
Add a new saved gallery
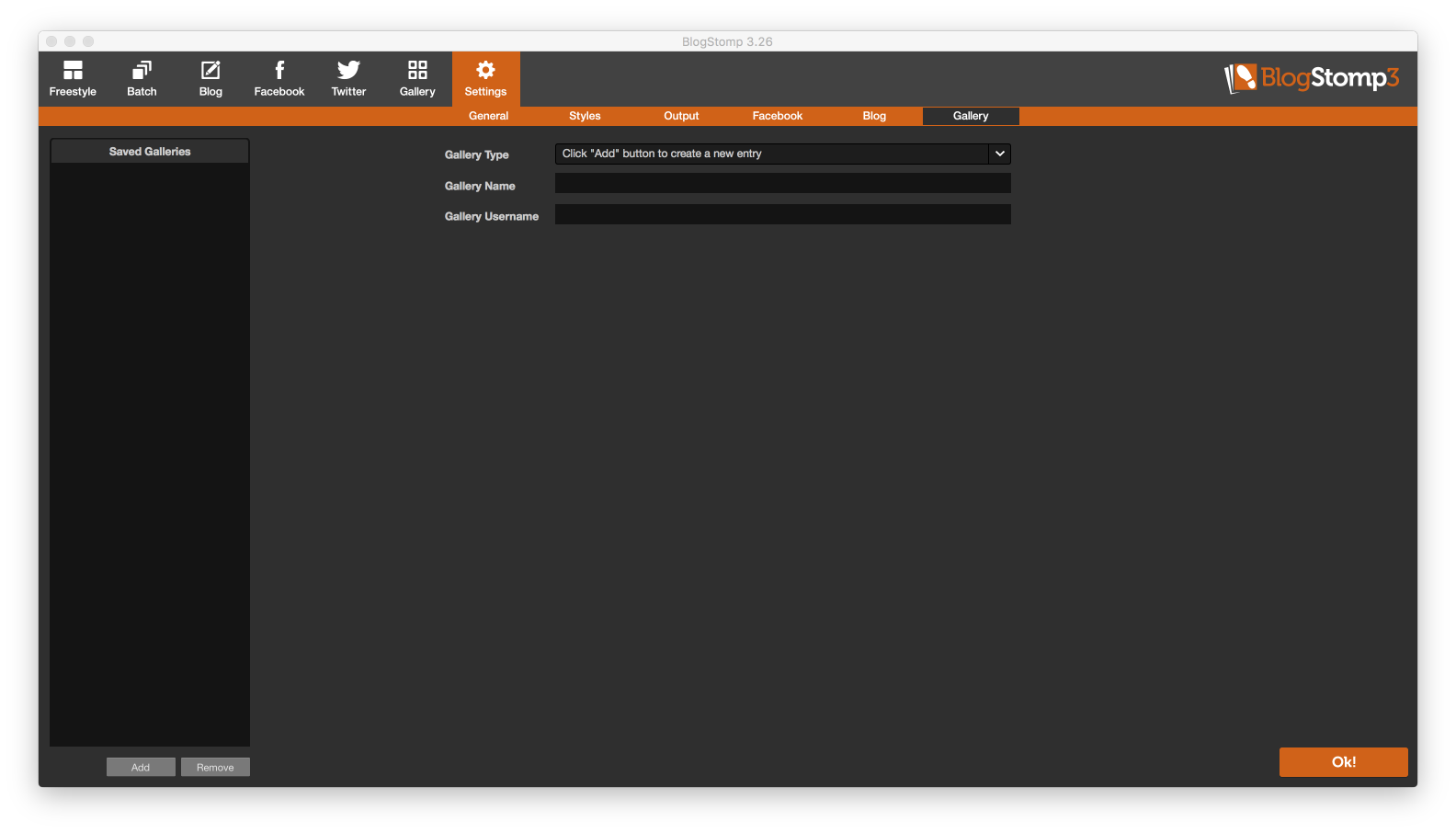point(141,768)
